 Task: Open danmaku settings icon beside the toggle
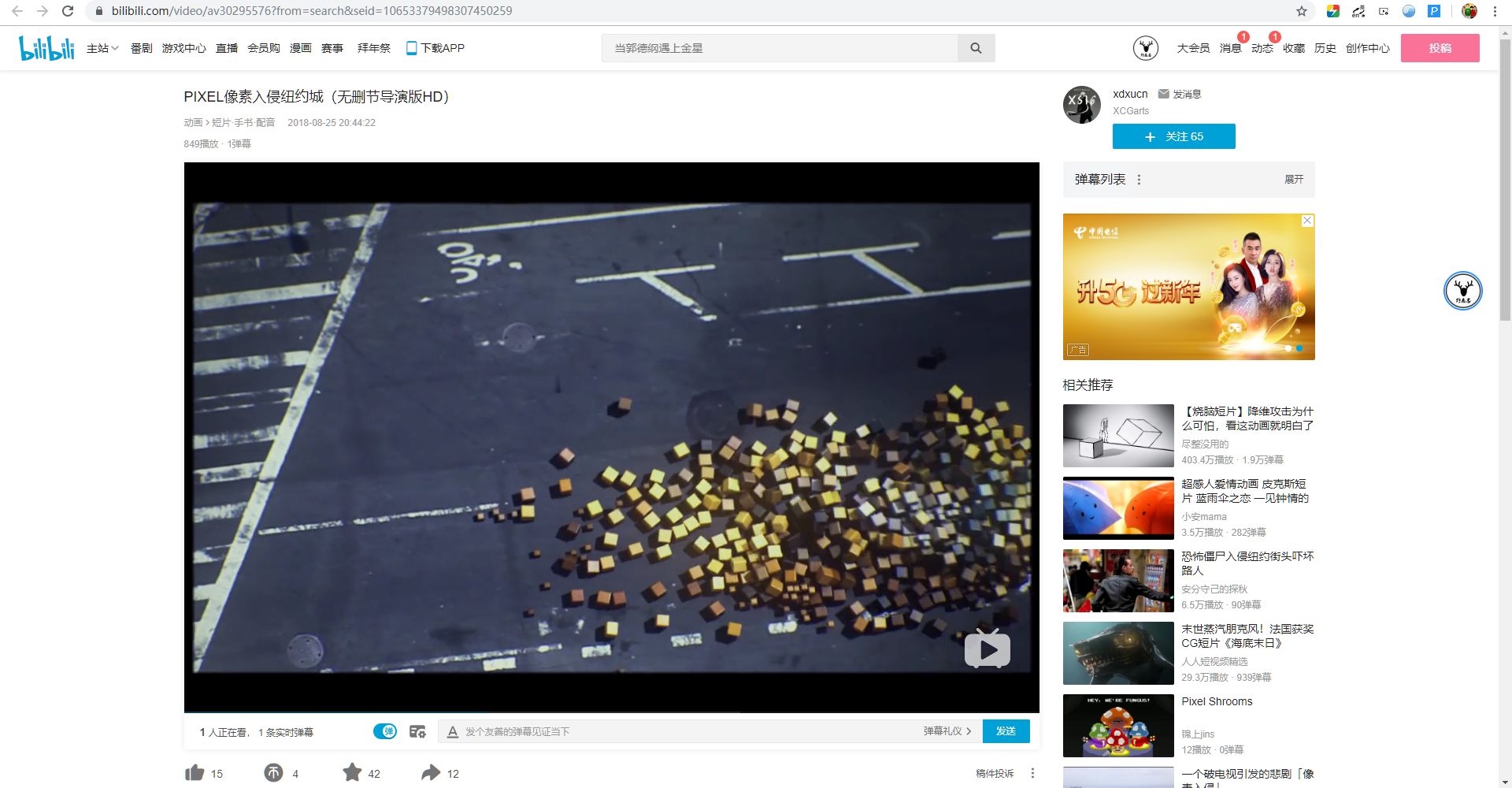tap(417, 731)
